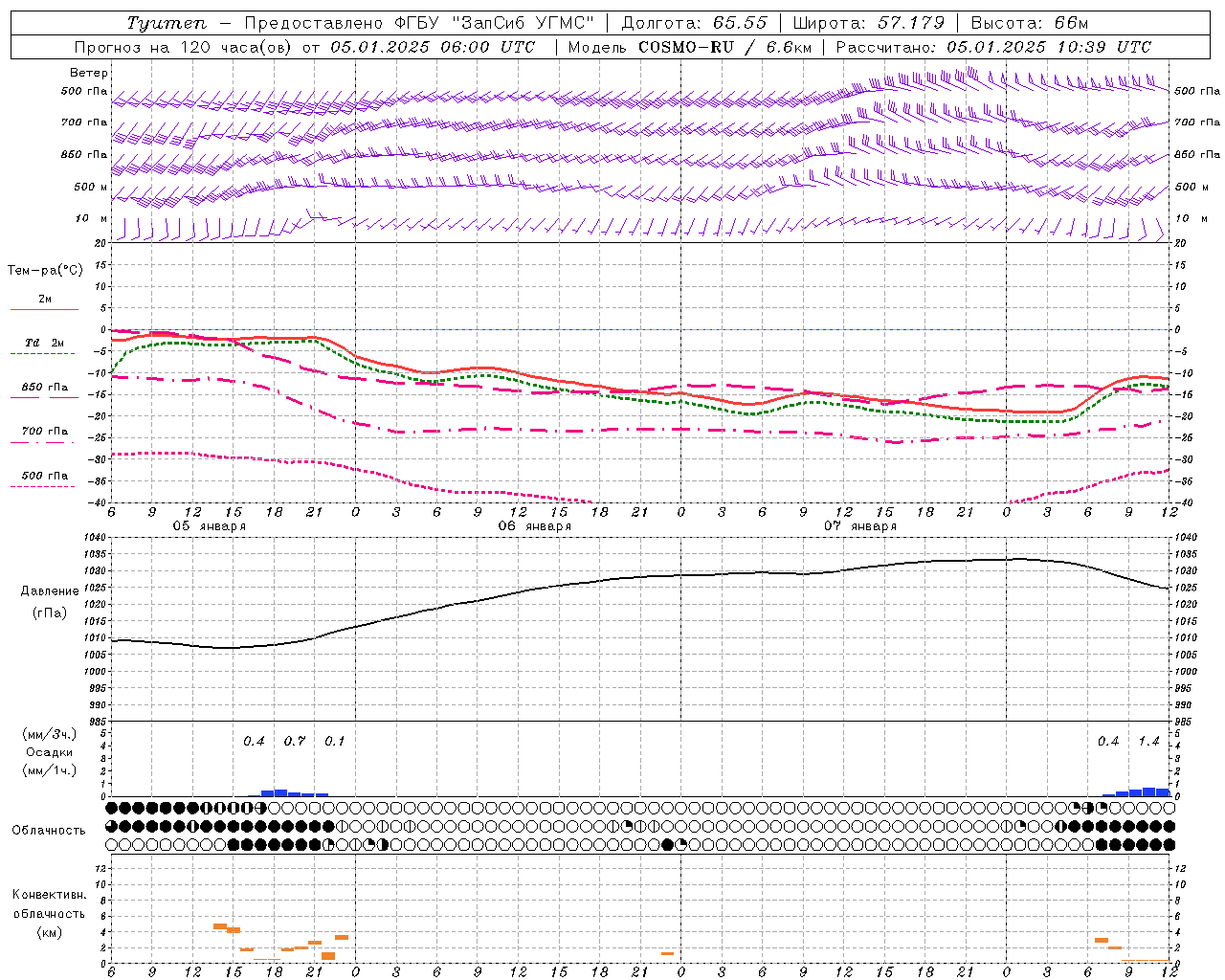This screenshot has width=1225, height=980.
Task: Click computed time '05.01.2025 10:39 UTC'
Action: tap(1049, 47)
